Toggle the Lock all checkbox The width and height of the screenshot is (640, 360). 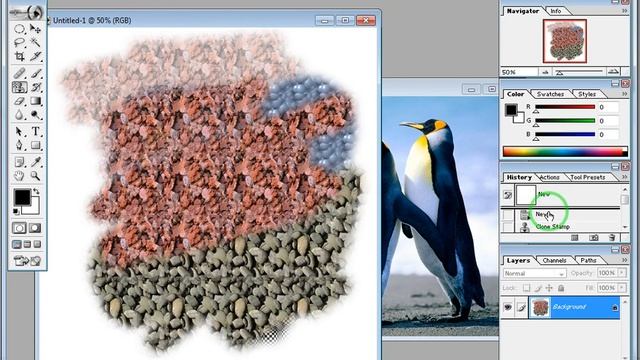pos(561,288)
